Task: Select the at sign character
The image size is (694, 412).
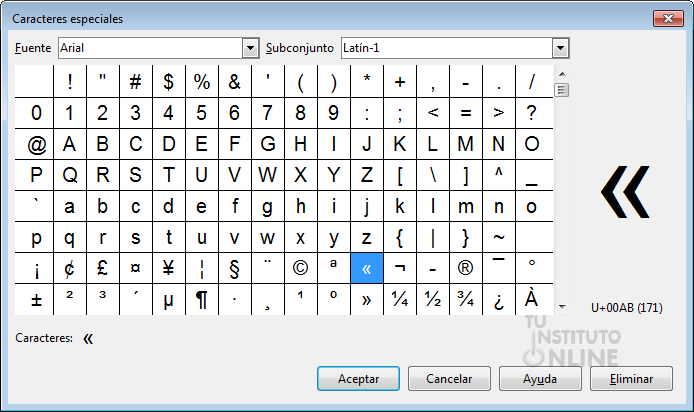Action: [36, 144]
